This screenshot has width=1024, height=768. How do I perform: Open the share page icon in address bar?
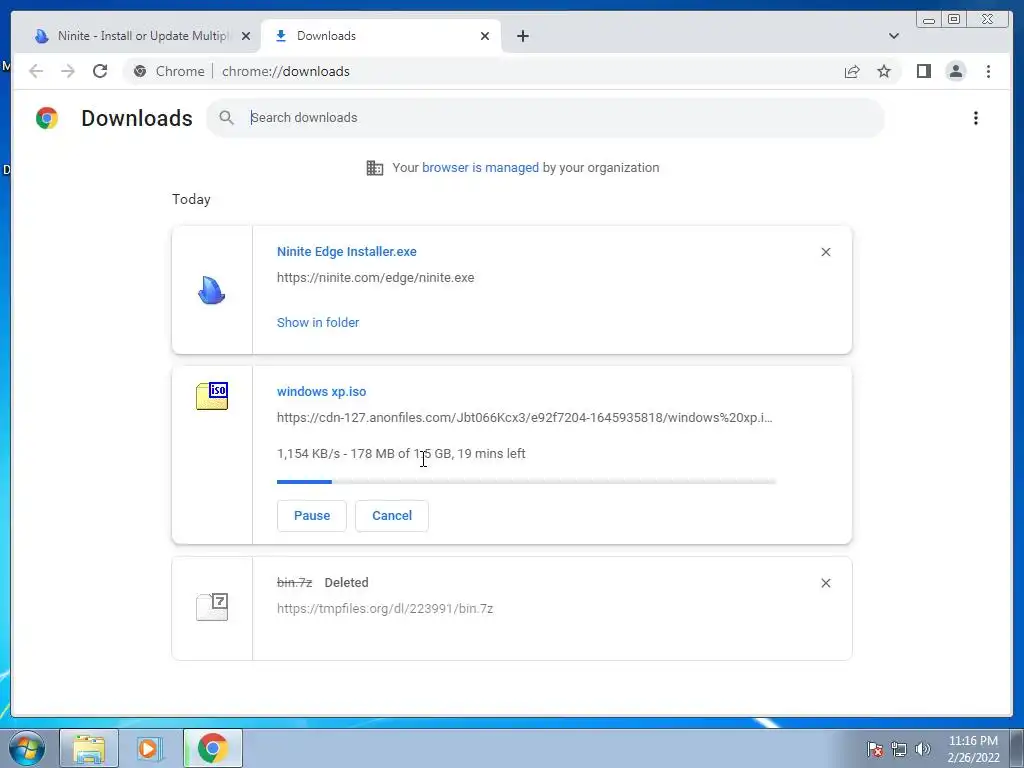tap(852, 71)
